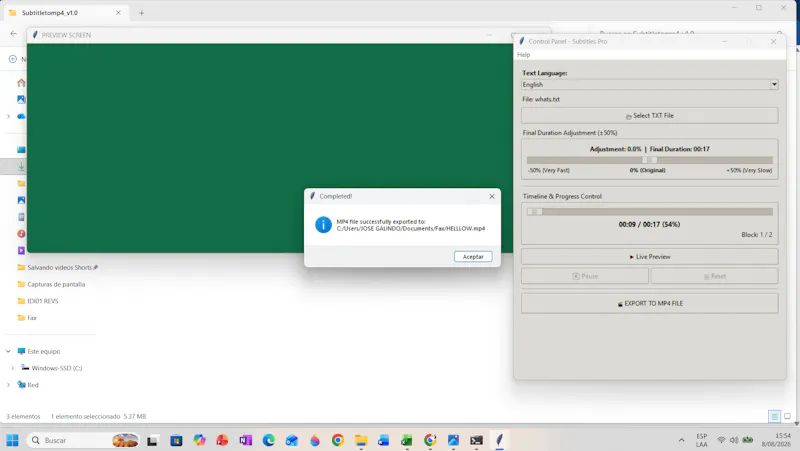Open Task View on taskbar

152,440
